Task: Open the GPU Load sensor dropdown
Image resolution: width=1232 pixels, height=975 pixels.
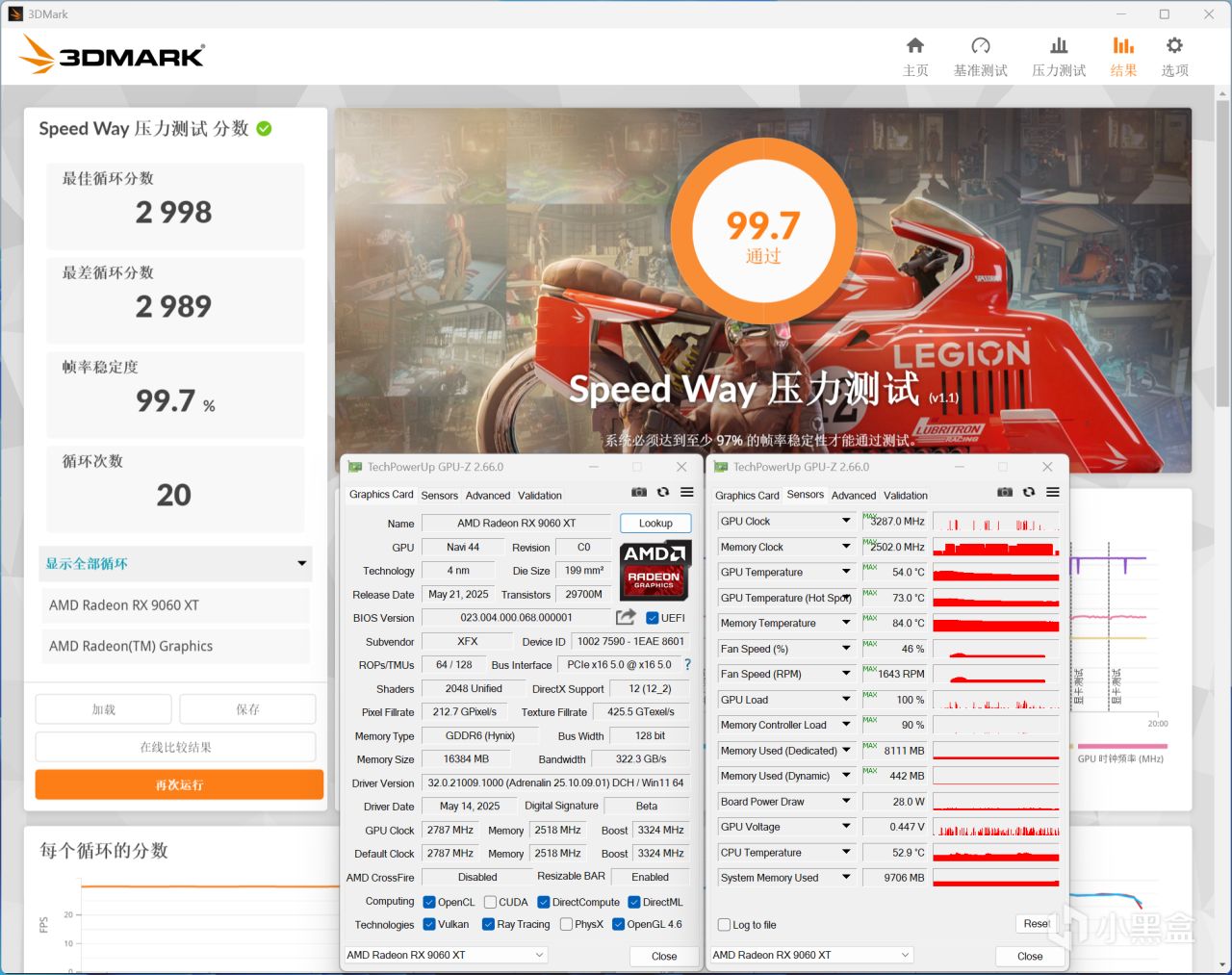Action: pyautogui.click(x=846, y=700)
